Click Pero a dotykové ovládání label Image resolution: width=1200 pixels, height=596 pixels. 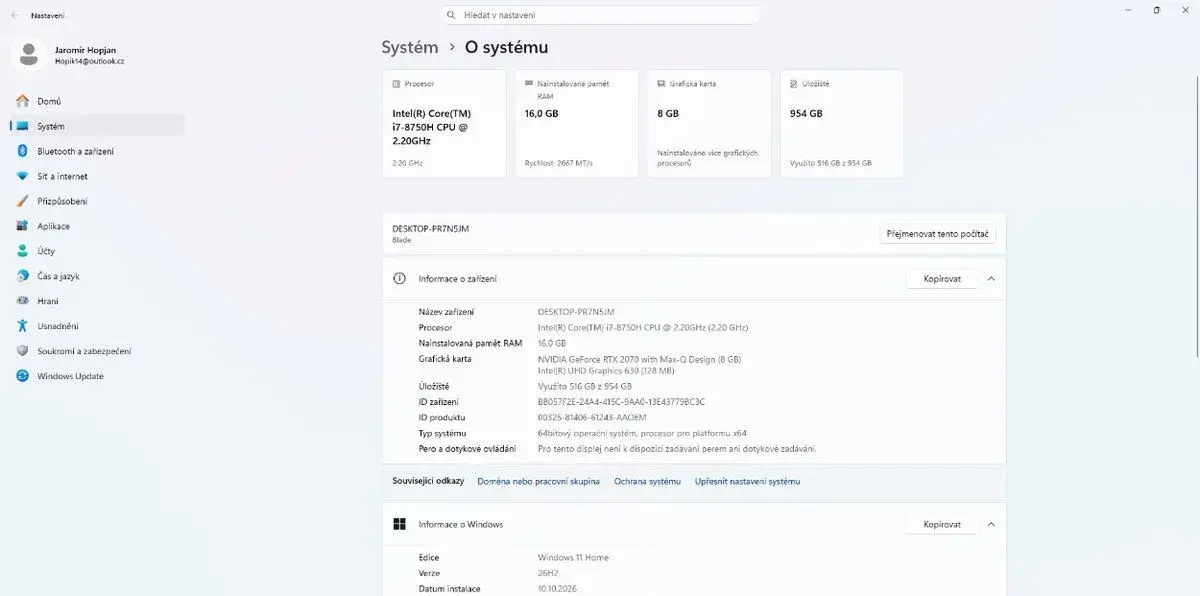(467, 449)
